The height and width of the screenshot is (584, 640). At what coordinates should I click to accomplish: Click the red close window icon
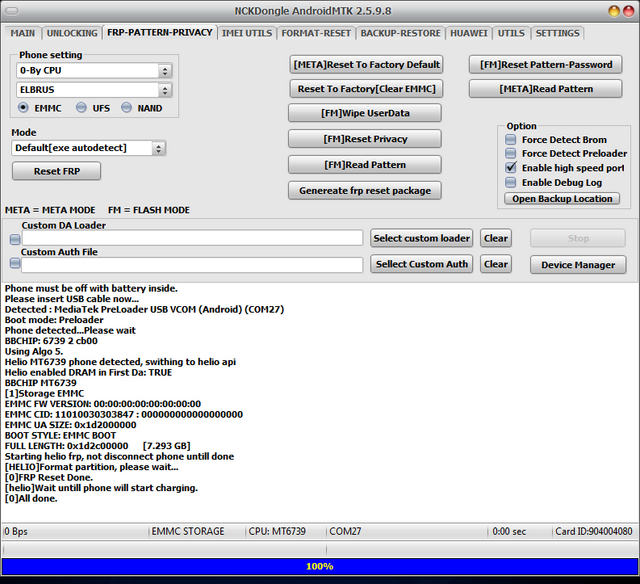(628, 11)
